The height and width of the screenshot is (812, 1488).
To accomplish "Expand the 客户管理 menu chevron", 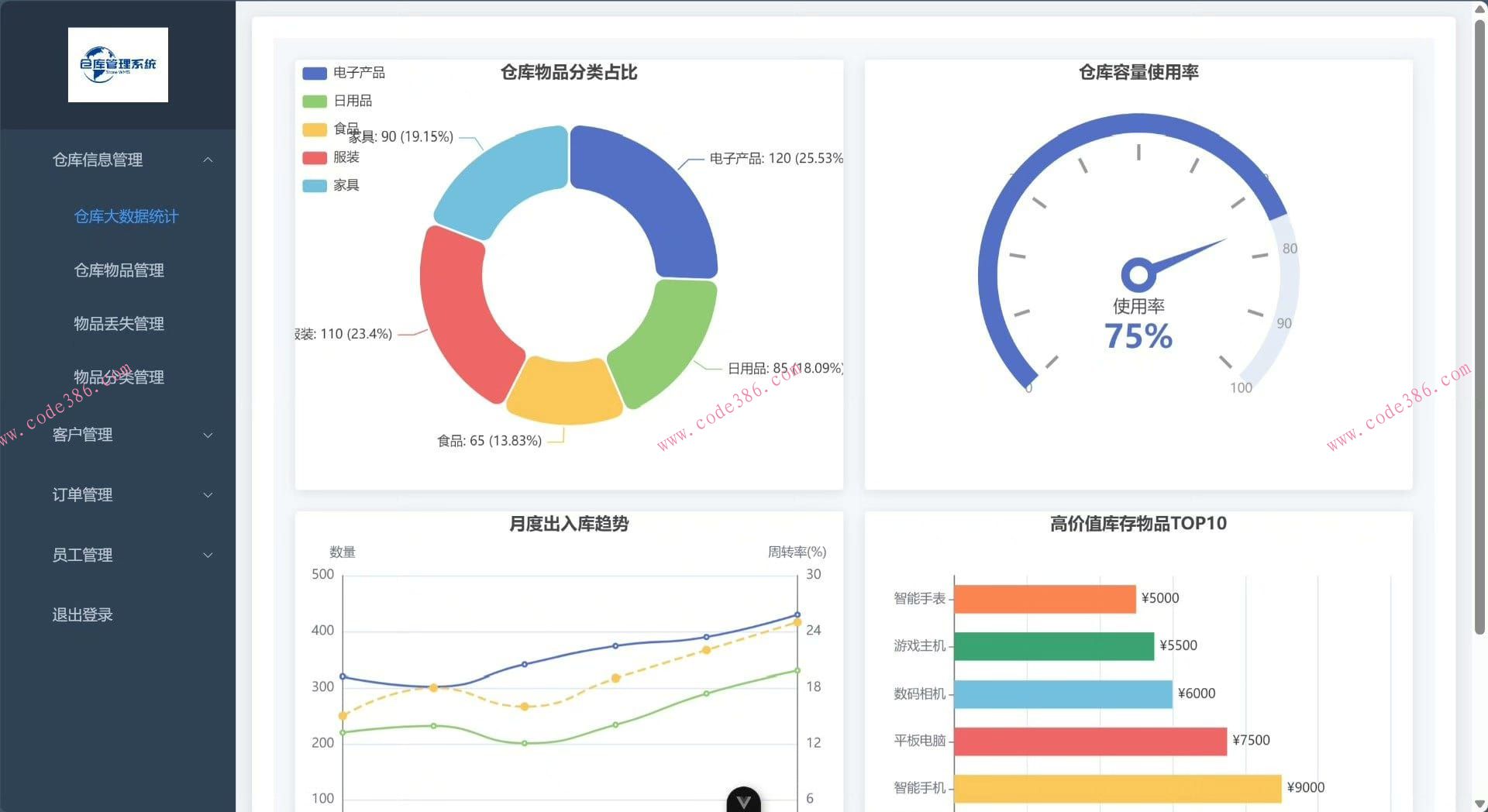I will click(208, 435).
